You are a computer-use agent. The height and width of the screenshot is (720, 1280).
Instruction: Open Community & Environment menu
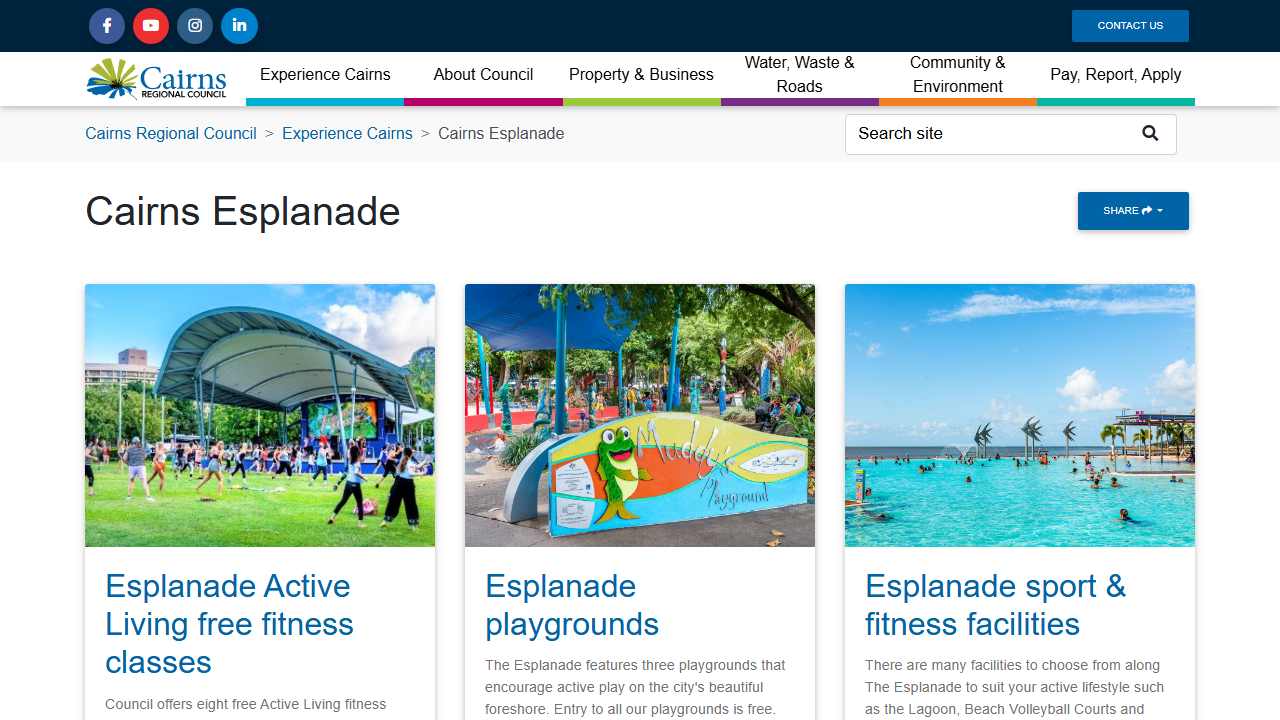pyautogui.click(x=957, y=75)
